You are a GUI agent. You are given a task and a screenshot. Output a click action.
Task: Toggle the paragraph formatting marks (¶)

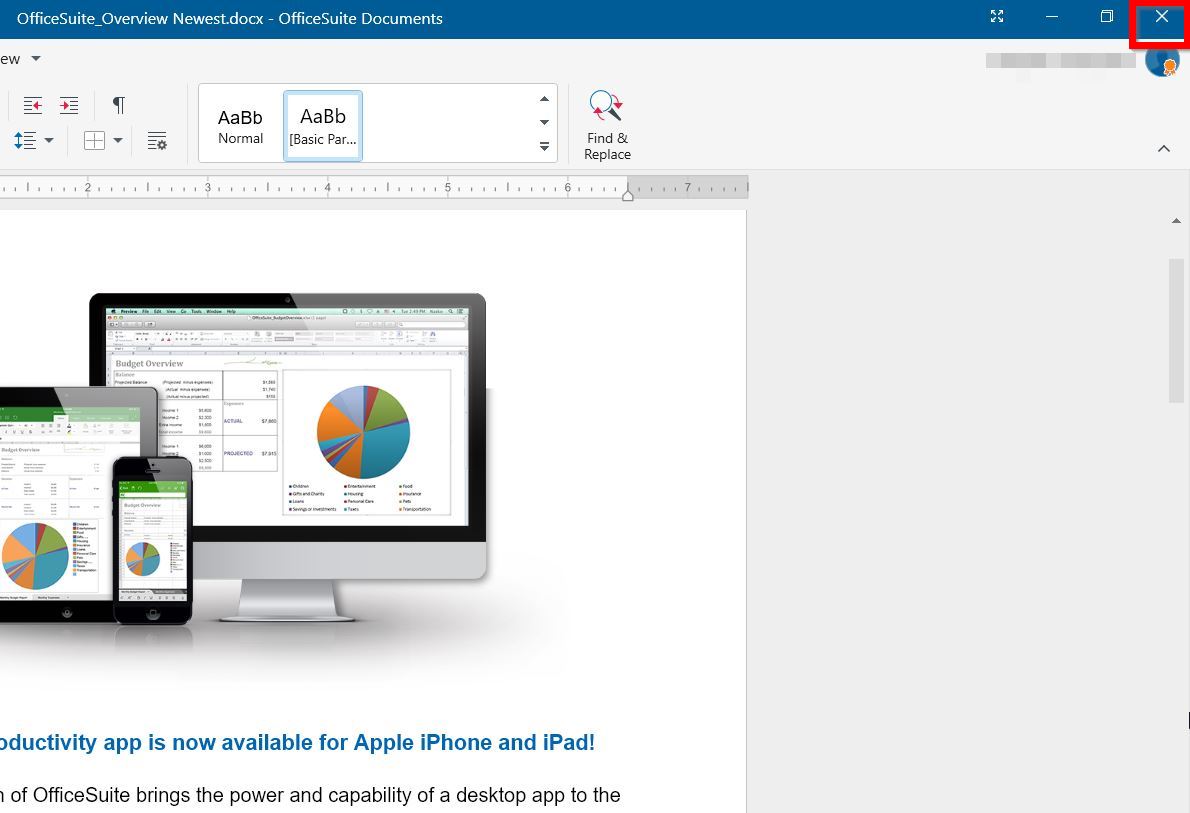point(118,105)
